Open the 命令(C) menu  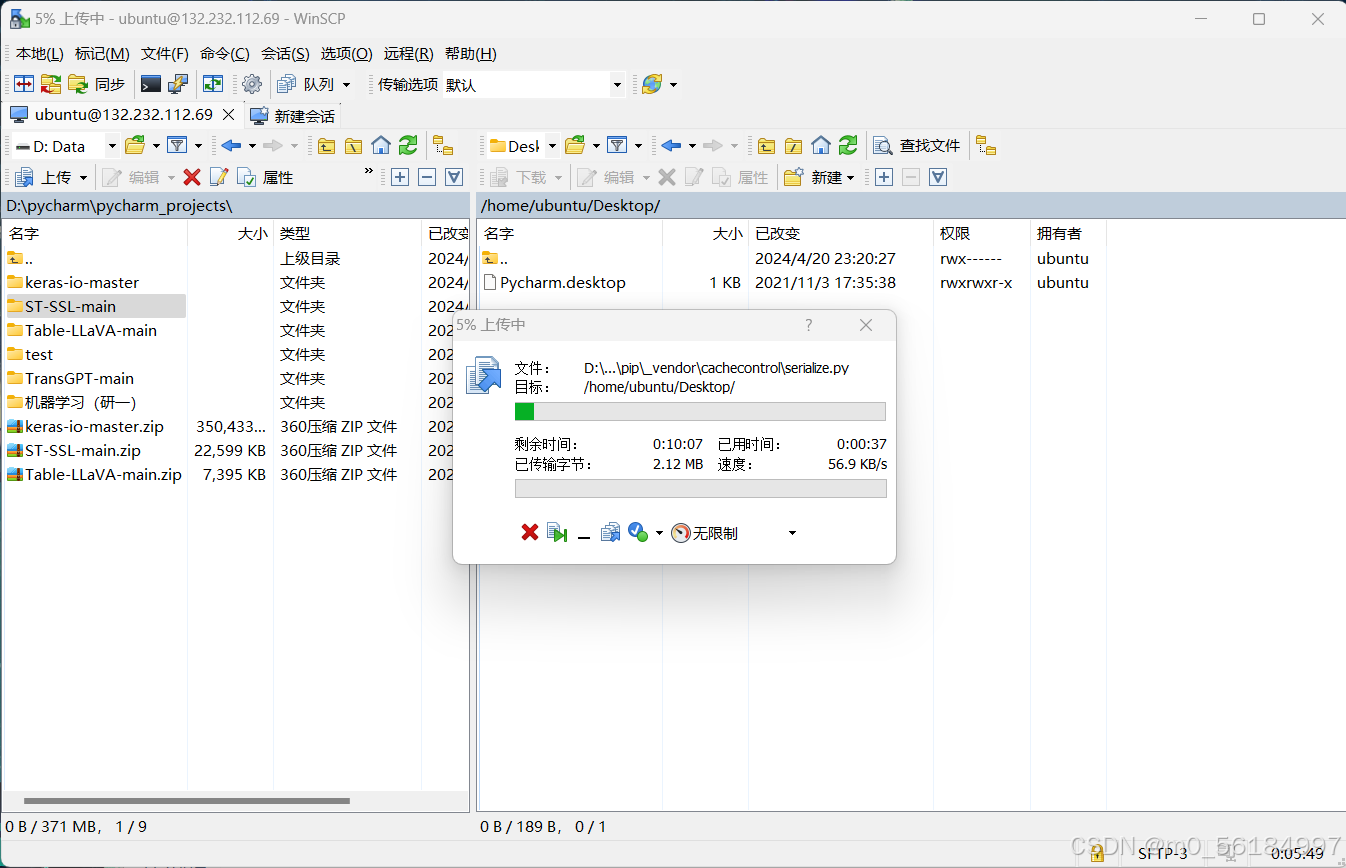click(x=225, y=54)
